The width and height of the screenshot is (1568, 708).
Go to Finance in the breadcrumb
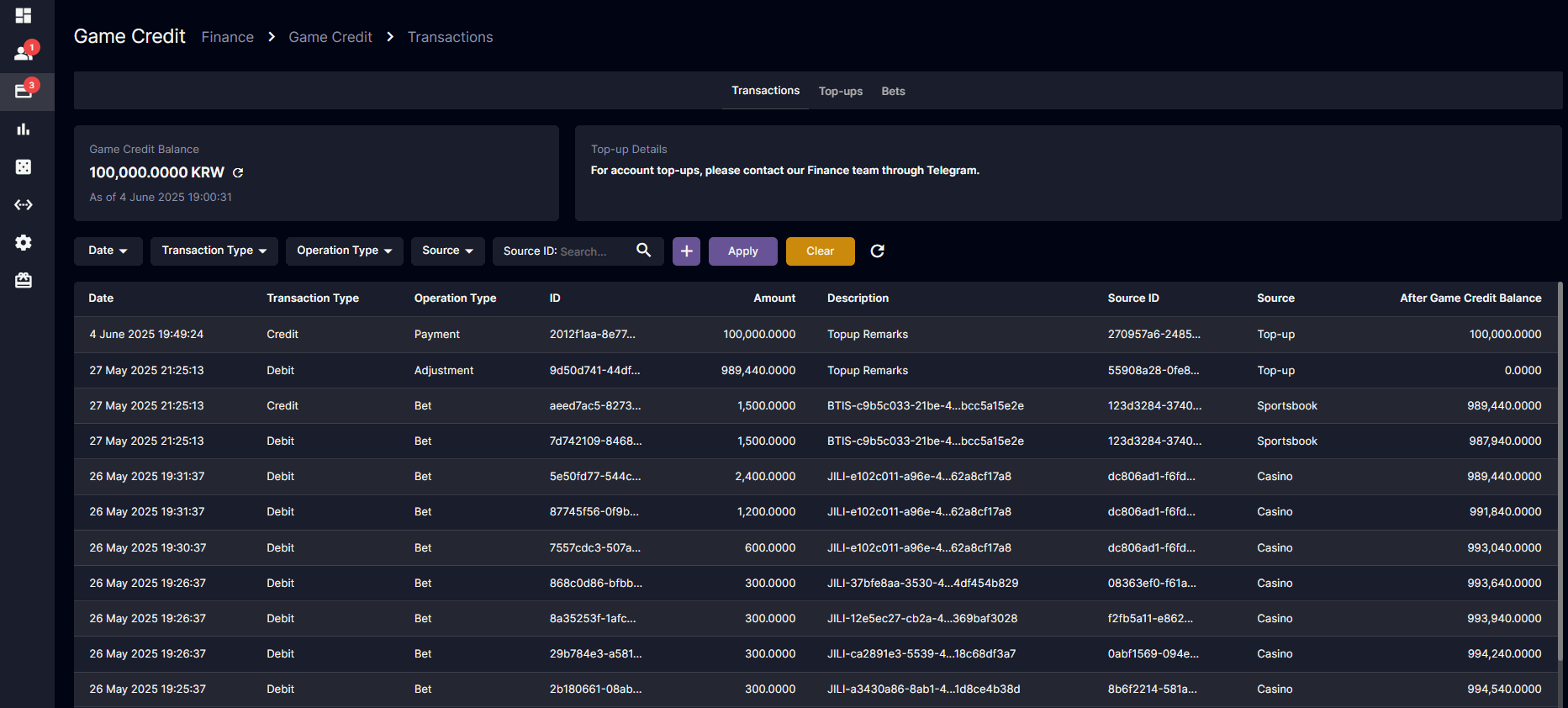click(228, 37)
